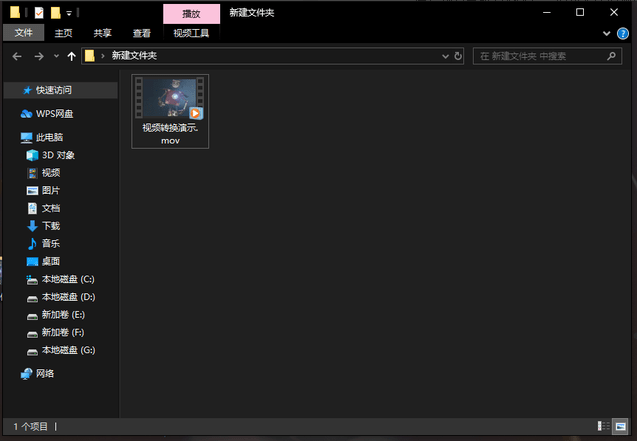Select the 视频转换演示.mov video thumbnail
The height and width of the screenshot is (441, 637).
pos(170,111)
